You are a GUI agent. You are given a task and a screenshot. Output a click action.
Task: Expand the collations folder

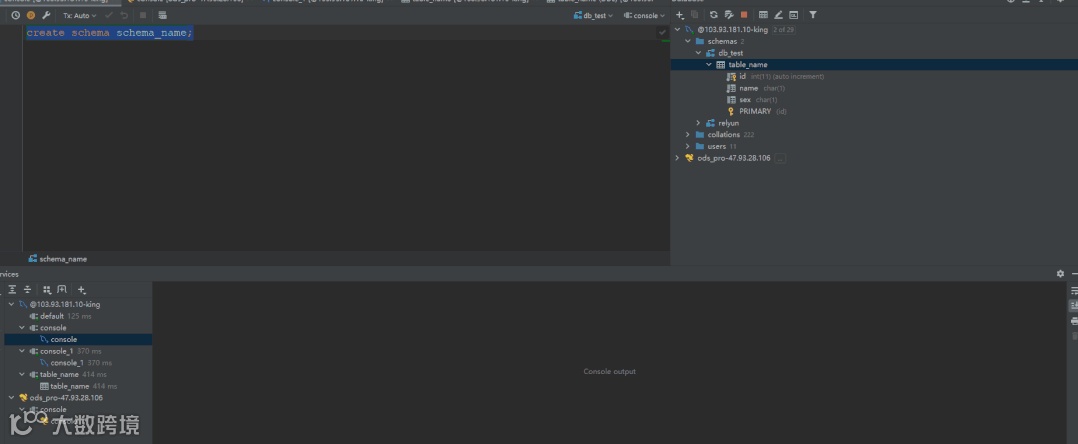(x=688, y=135)
